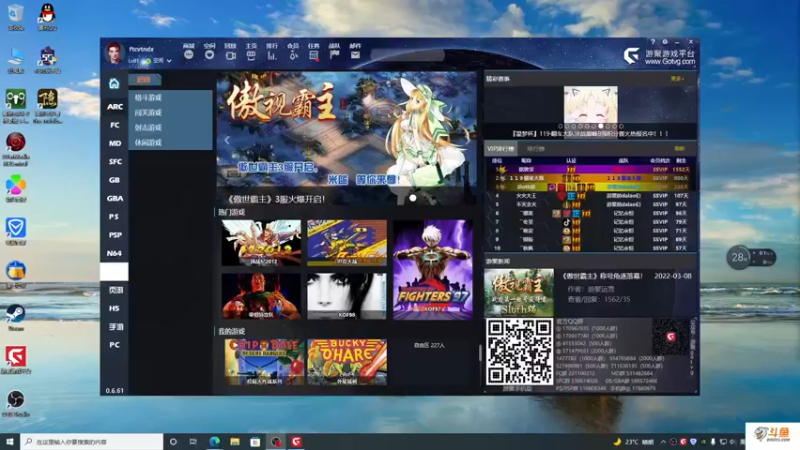Select the N64 platform in sidebar
Viewport: 800px width, 450px height.
click(x=115, y=254)
